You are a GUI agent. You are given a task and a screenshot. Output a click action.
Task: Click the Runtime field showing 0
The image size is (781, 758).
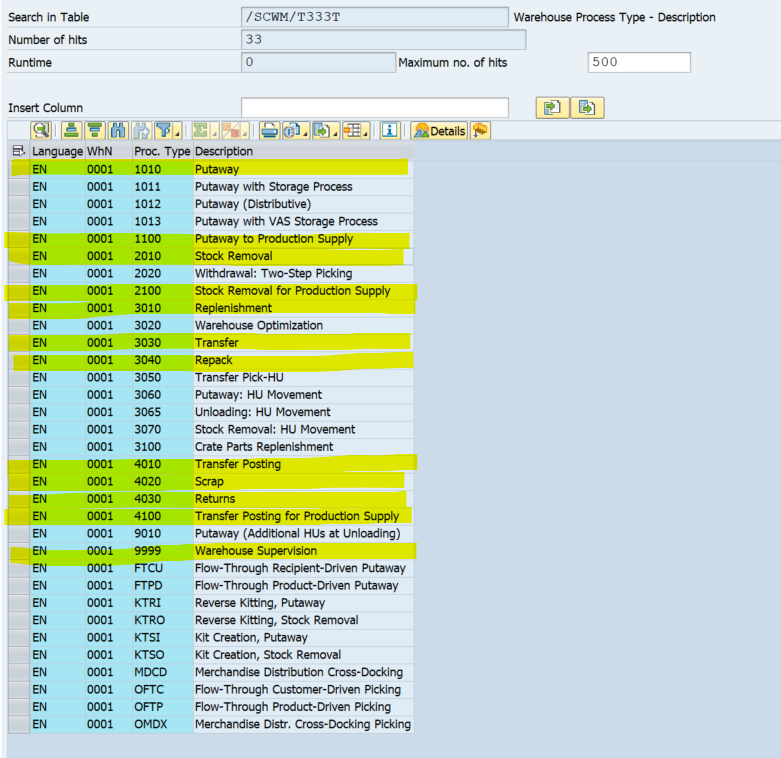(x=318, y=62)
